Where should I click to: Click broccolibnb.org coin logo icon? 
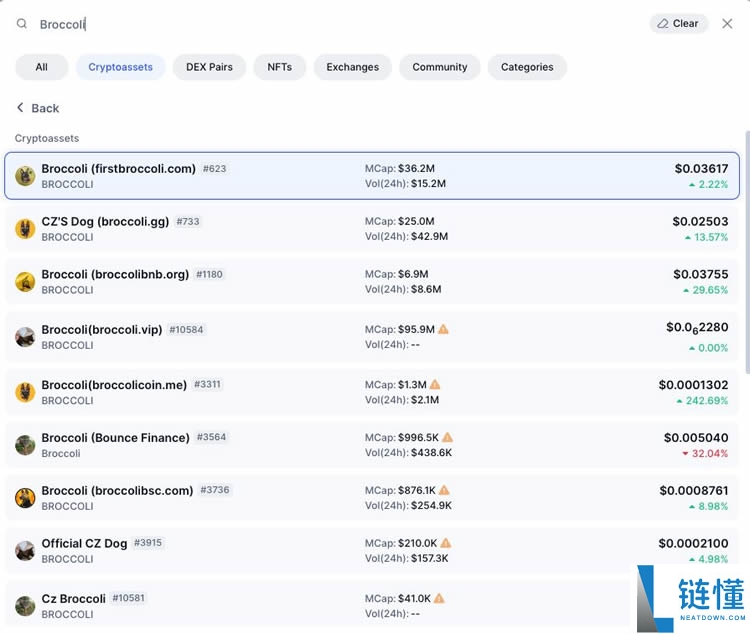(x=25, y=282)
